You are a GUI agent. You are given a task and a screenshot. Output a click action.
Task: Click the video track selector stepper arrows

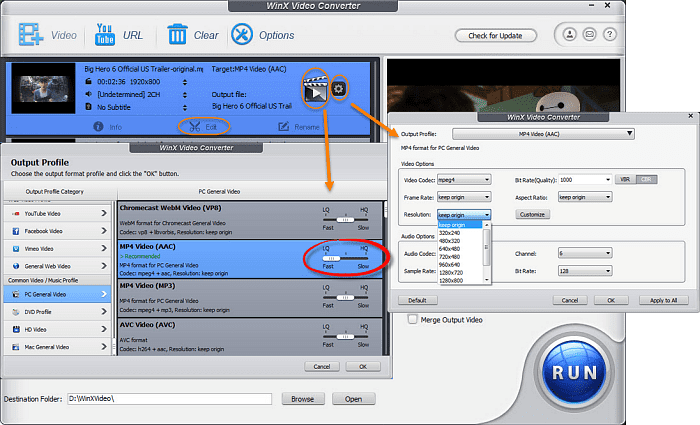[x=185, y=82]
